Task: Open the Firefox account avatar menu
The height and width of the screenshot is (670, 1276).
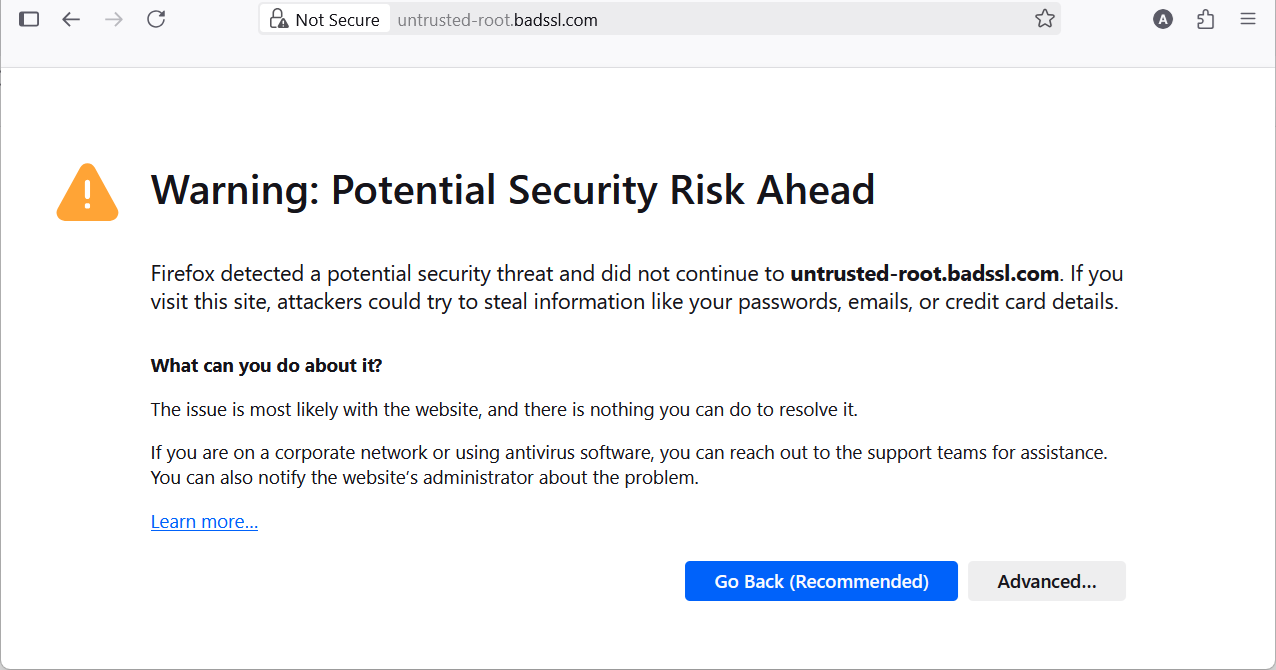Action: 1162,19
